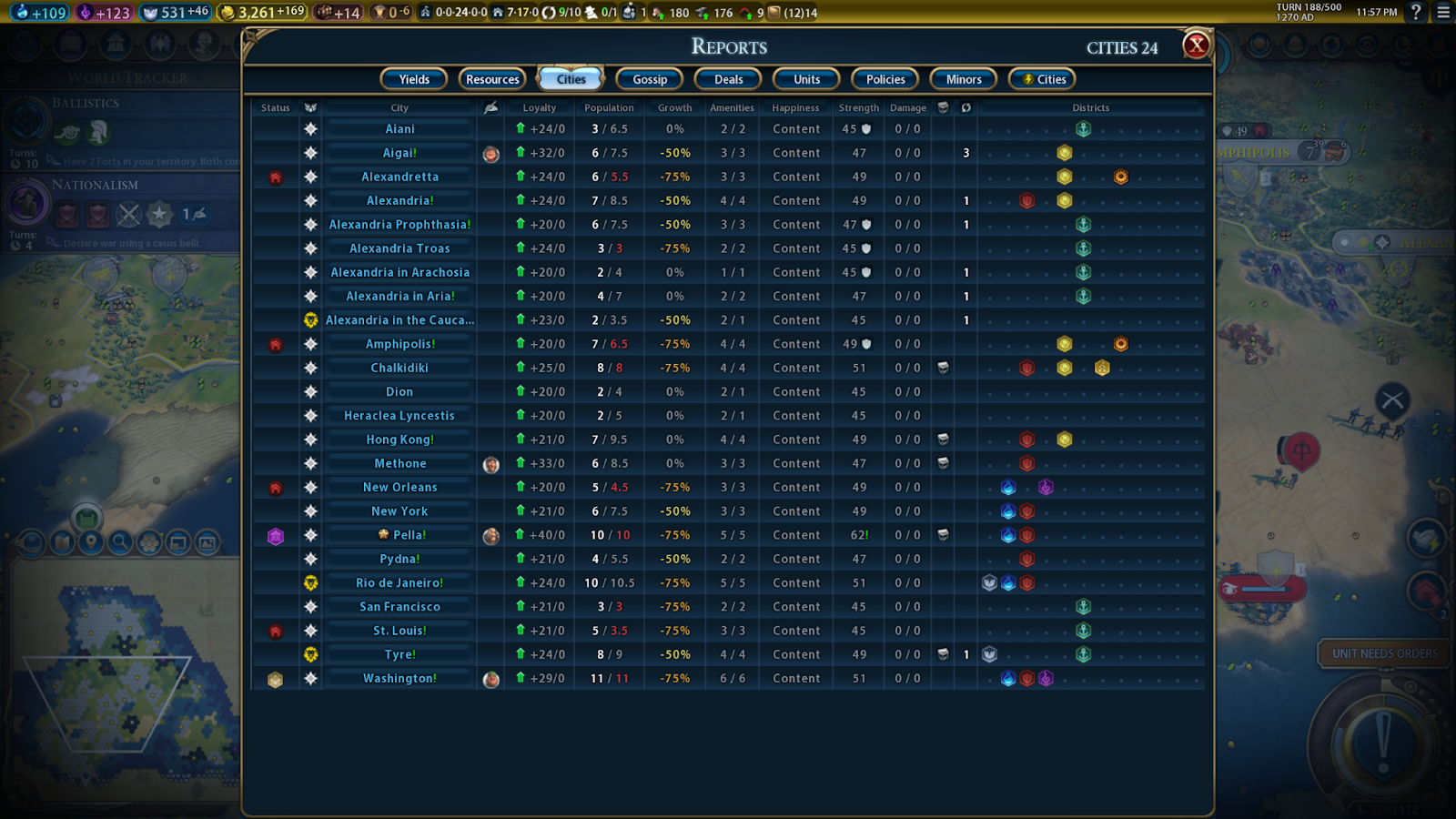Click the governor column header icon

point(490,107)
